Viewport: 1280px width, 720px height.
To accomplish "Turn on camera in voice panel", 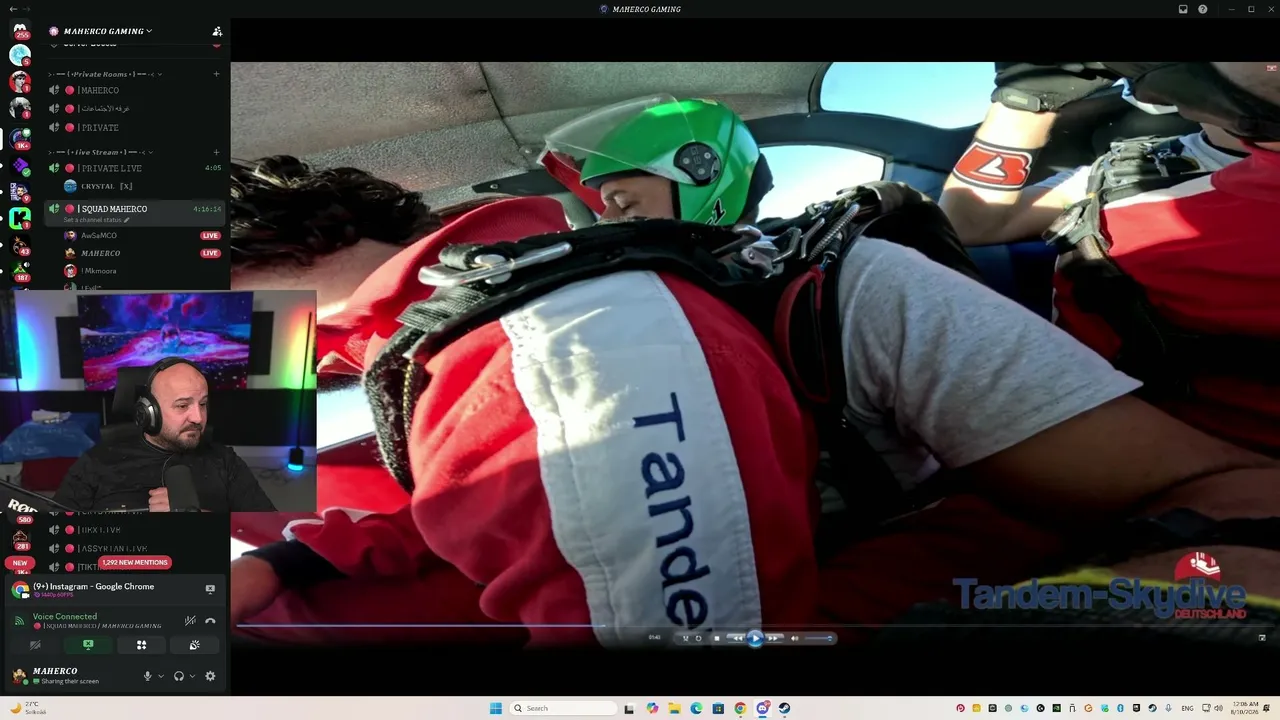I will [x=35, y=645].
